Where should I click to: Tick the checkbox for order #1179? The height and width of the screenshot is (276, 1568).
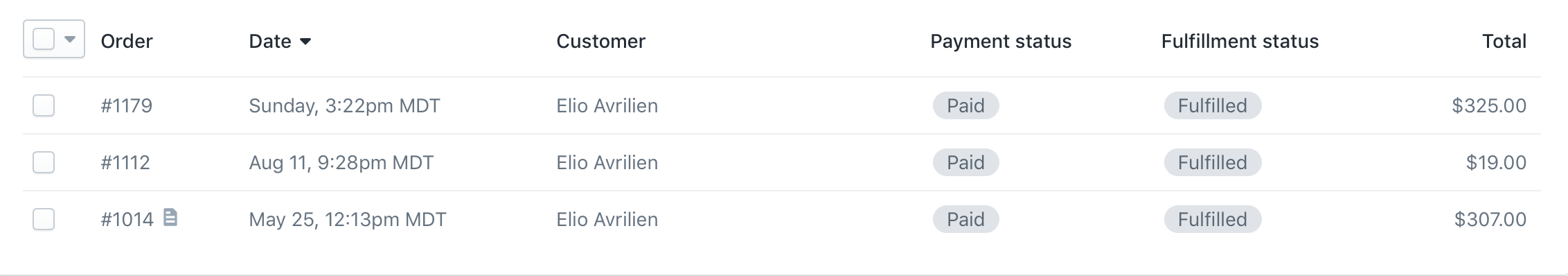[44, 105]
